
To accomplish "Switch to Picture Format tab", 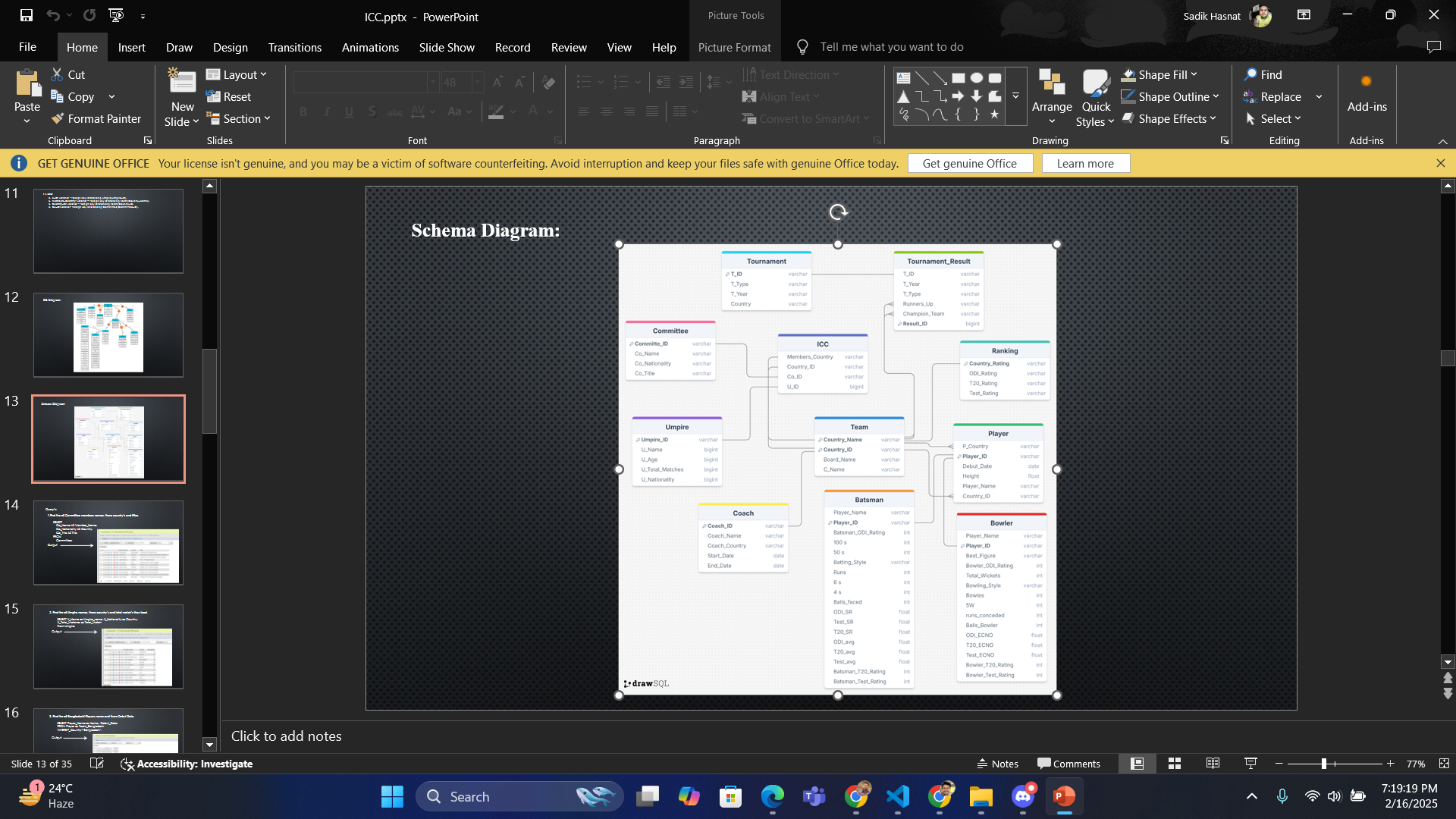I will point(734,47).
